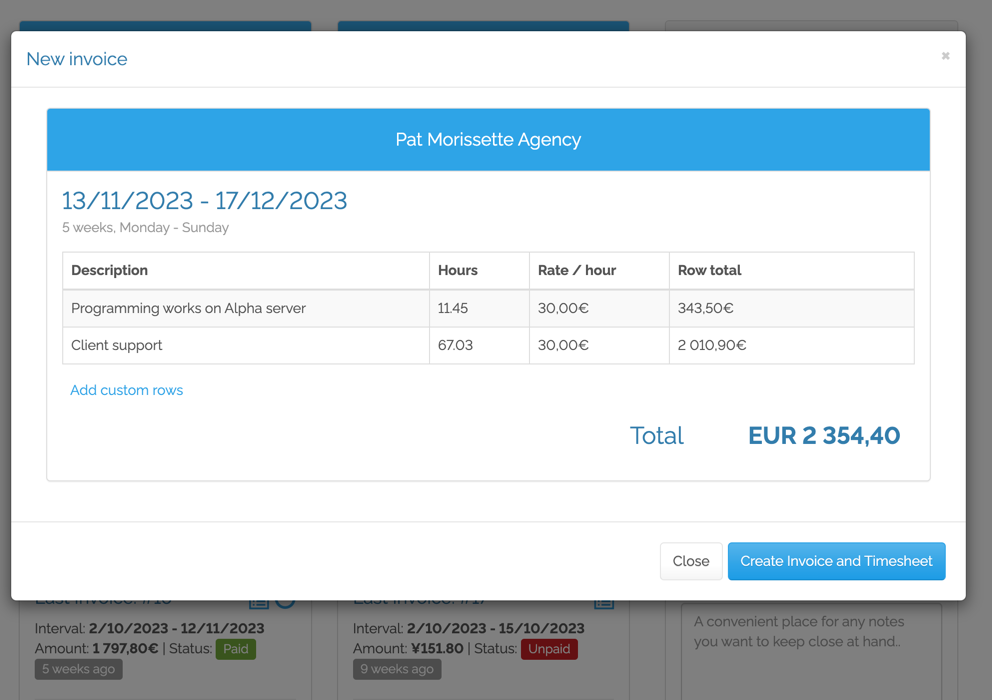Dismiss the New invoice dialog with the X icon
Image resolution: width=992 pixels, height=700 pixels.
(945, 56)
